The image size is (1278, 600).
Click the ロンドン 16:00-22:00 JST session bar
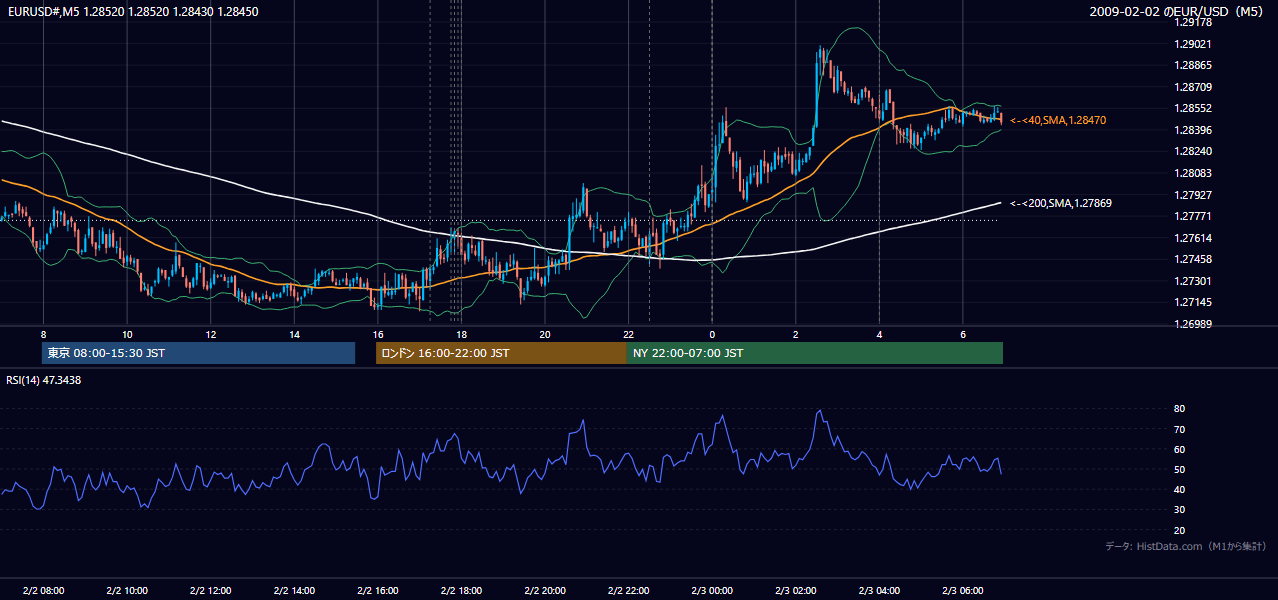[501, 353]
